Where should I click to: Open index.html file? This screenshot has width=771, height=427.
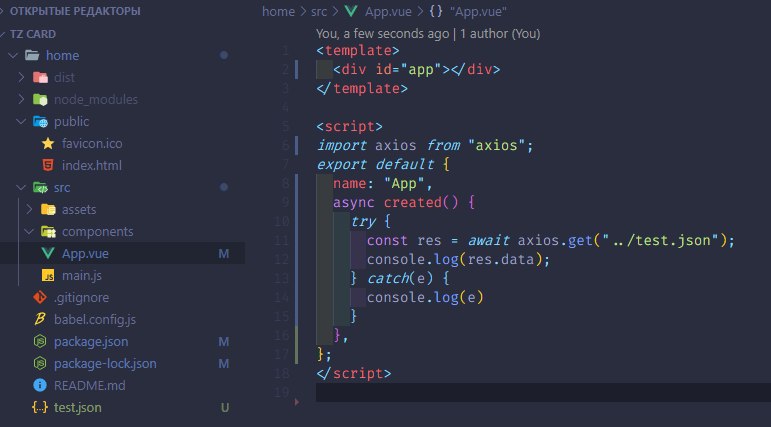pyautogui.click(x=91, y=165)
